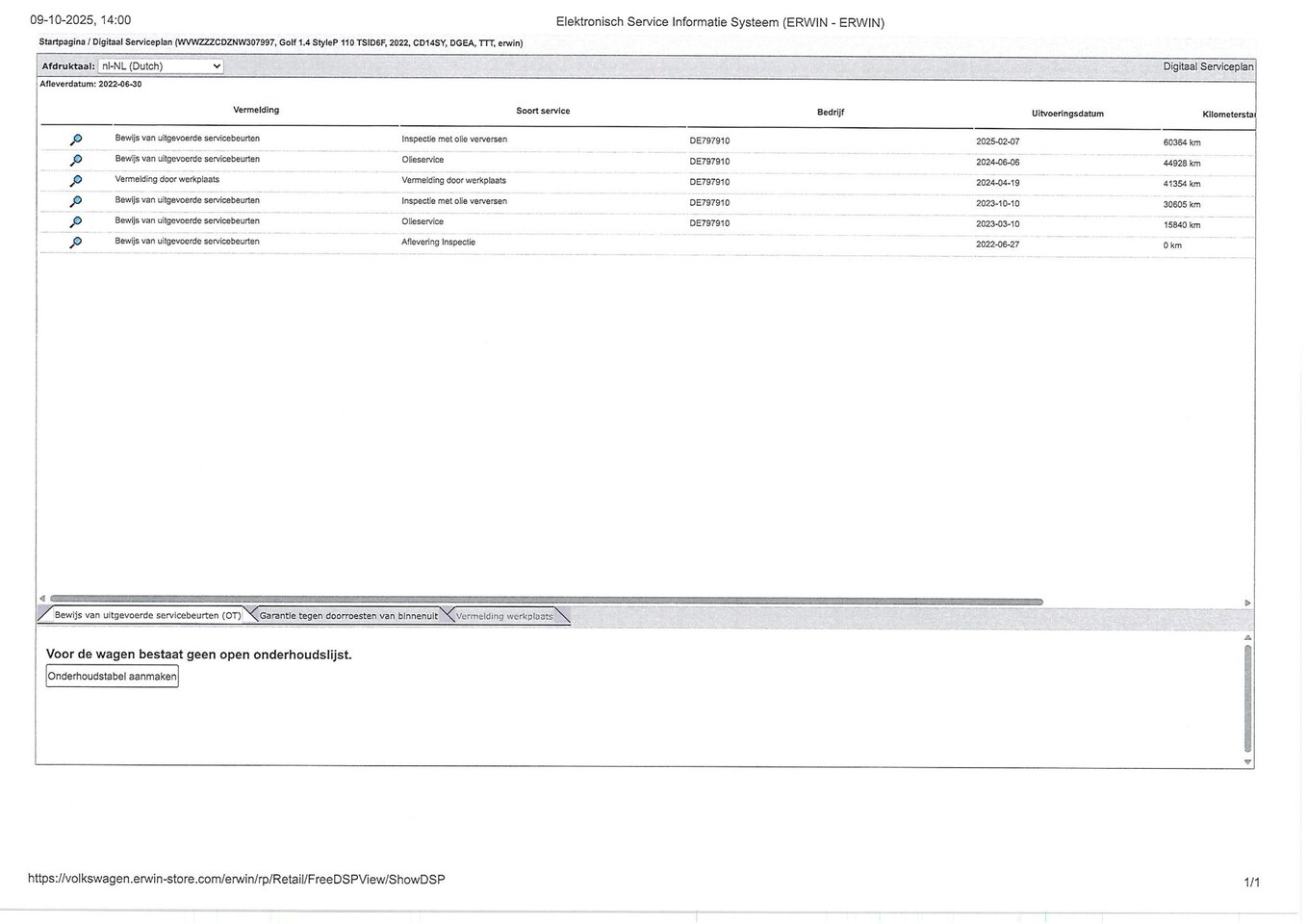This screenshot has width=1307, height=924.
Task: Sort by the Uitvoeringsdatum column header
Action: (1067, 114)
